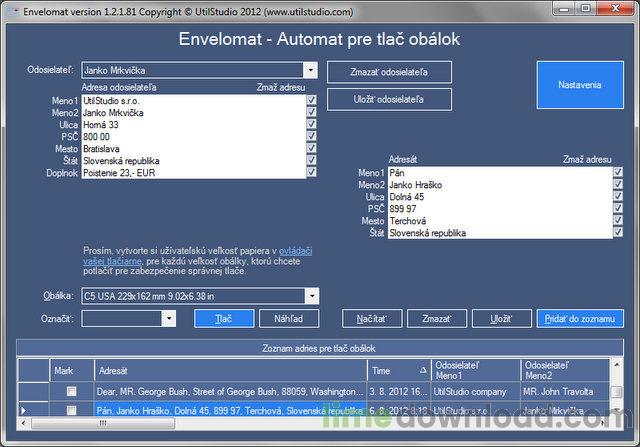Open Nastavenia settings
This screenshot has width=640, height=447.
(x=579, y=86)
